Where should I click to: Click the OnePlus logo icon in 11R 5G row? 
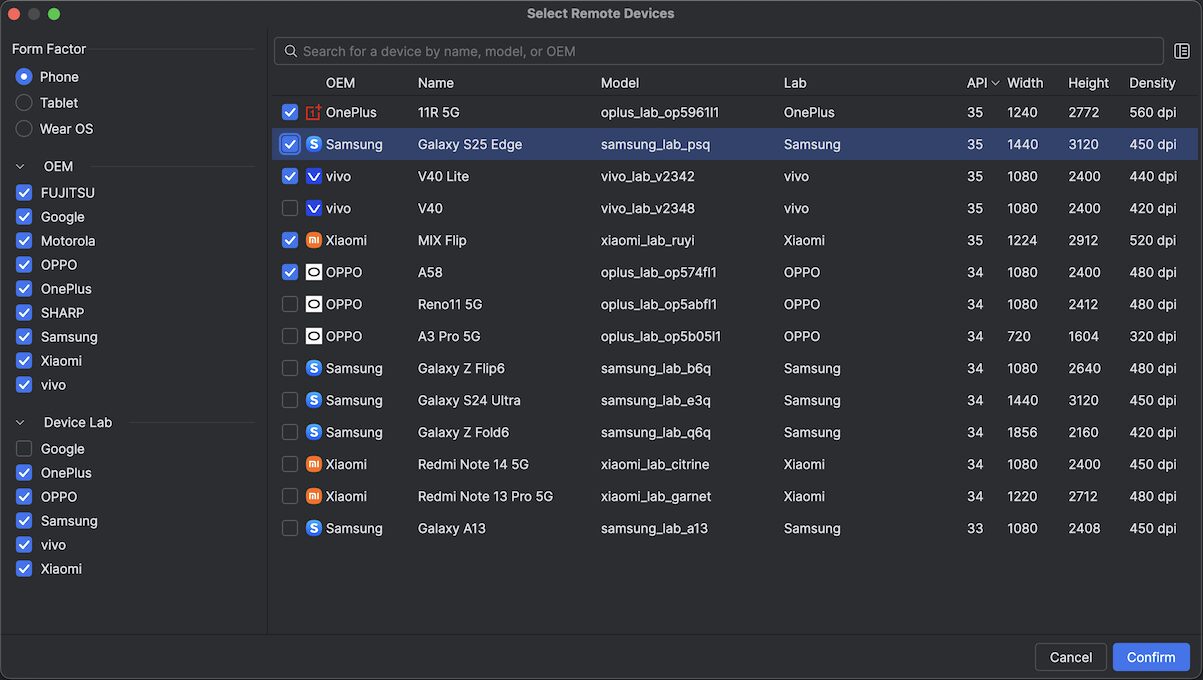(x=314, y=113)
